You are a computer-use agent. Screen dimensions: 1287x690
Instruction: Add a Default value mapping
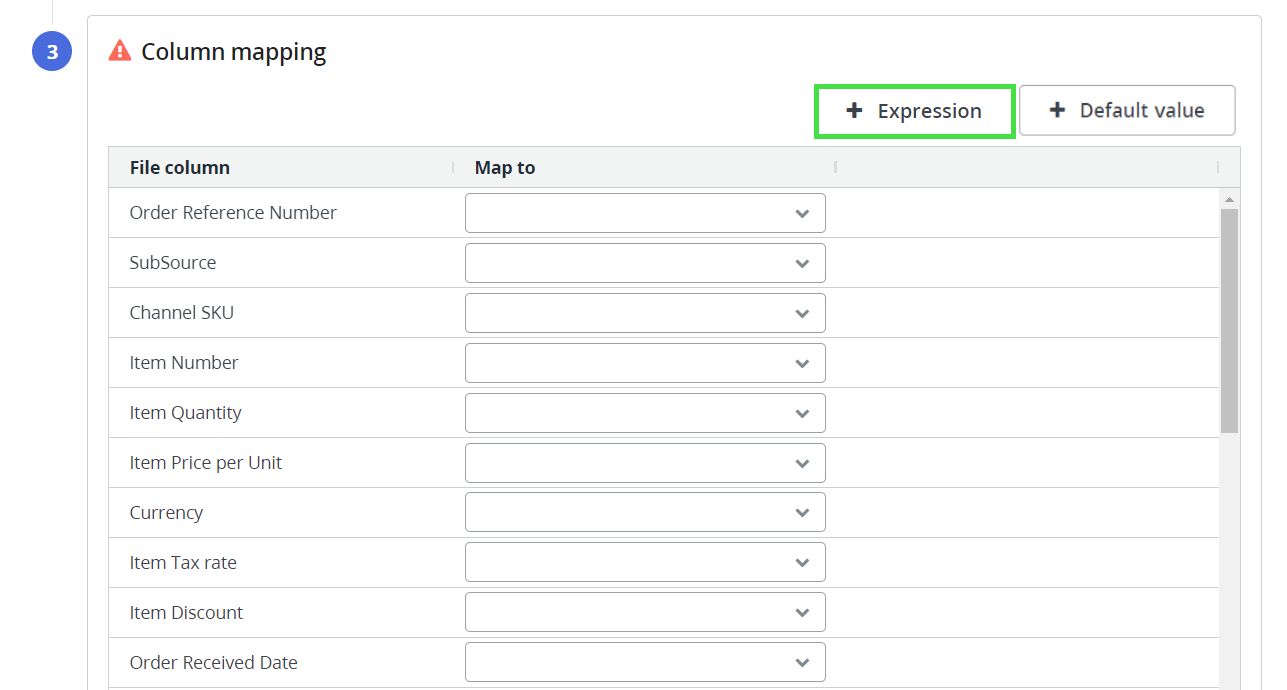coord(1127,111)
